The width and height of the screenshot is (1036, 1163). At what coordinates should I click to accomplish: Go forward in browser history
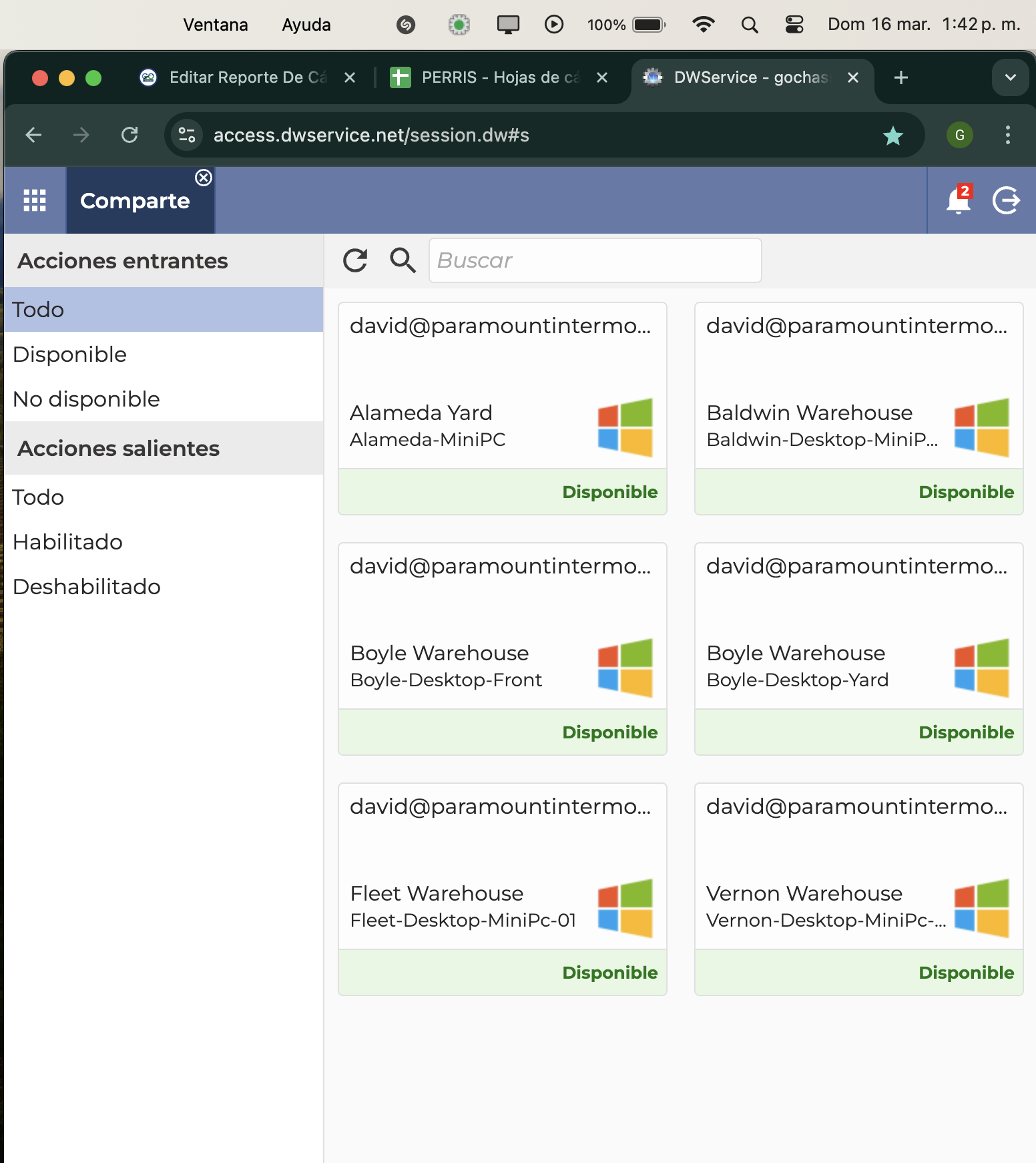click(81, 136)
